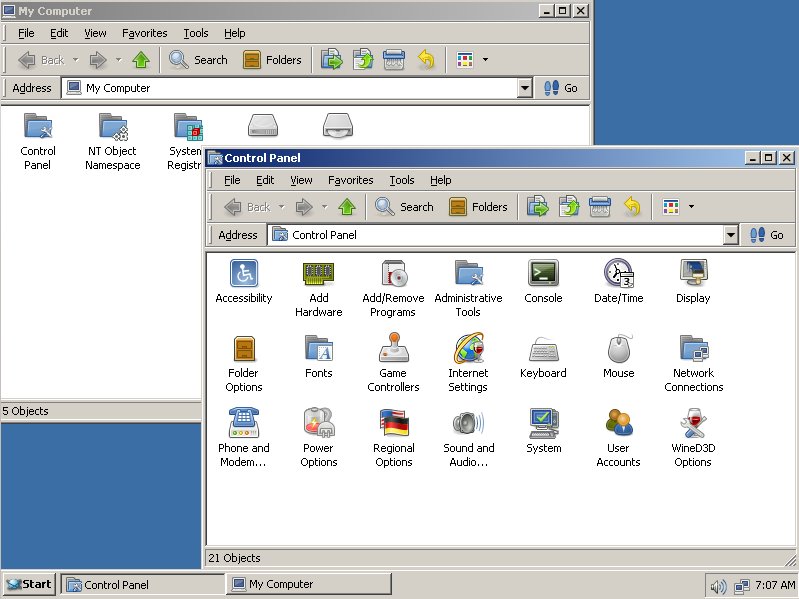Open the Favorites menu in Control Panel
The image size is (799, 599).
pos(350,180)
